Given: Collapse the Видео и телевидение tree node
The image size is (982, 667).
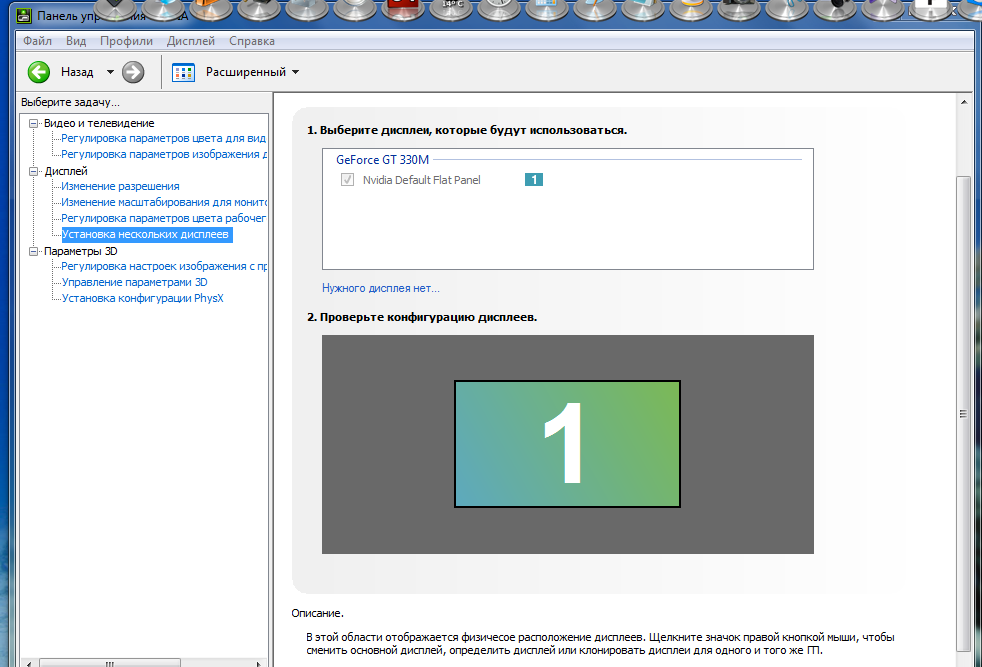Looking at the screenshot, I should pyautogui.click(x=33, y=123).
